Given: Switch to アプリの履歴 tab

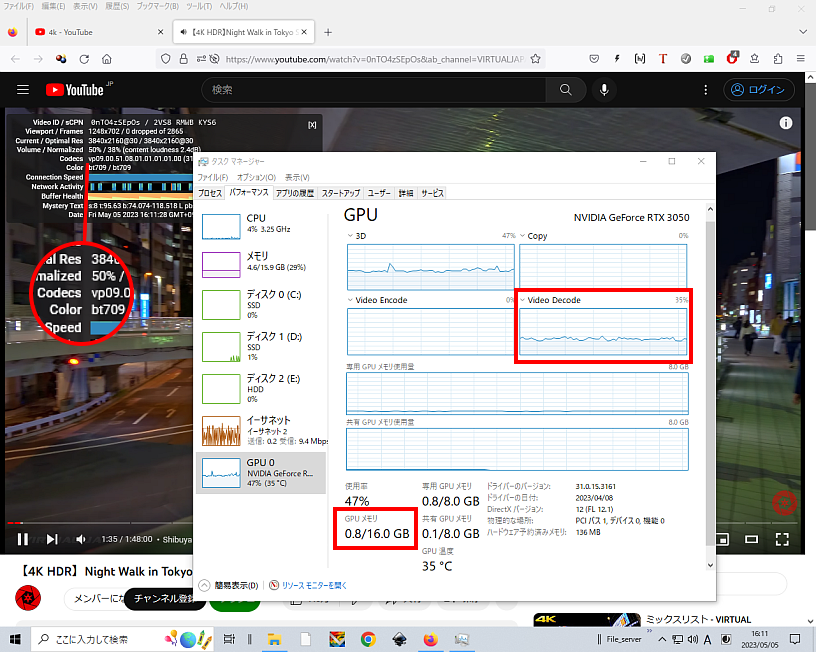Looking at the screenshot, I should coord(295,193).
